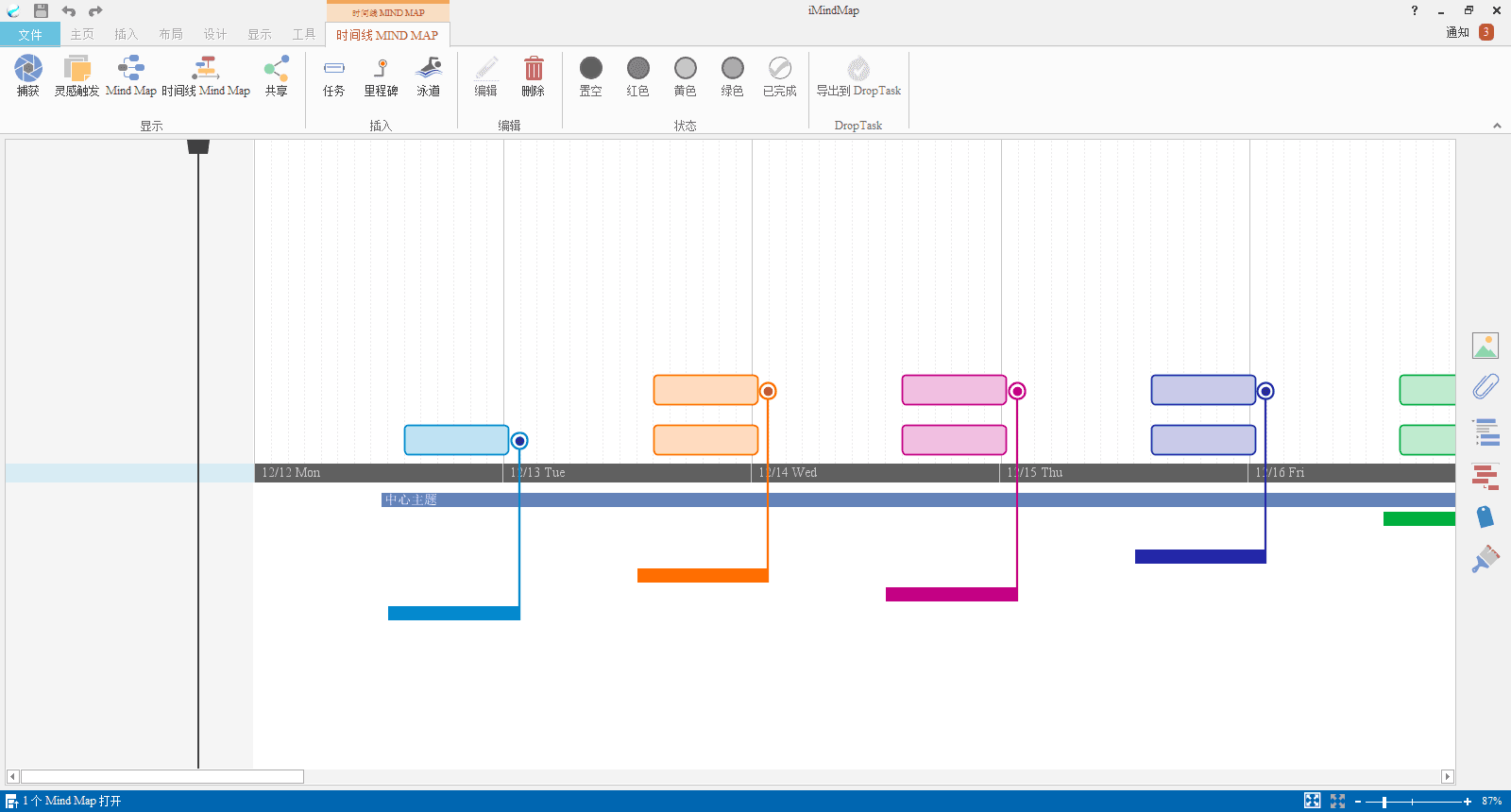The image size is (1511, 812).
Task: Open the image panel in right sidebar
Action: [1486, 346]
